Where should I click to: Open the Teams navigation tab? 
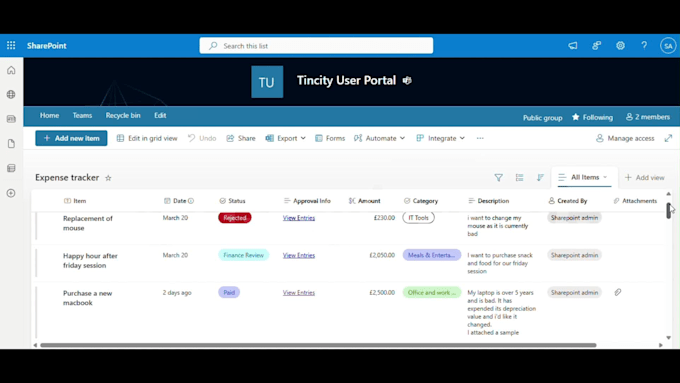point(82,115)
